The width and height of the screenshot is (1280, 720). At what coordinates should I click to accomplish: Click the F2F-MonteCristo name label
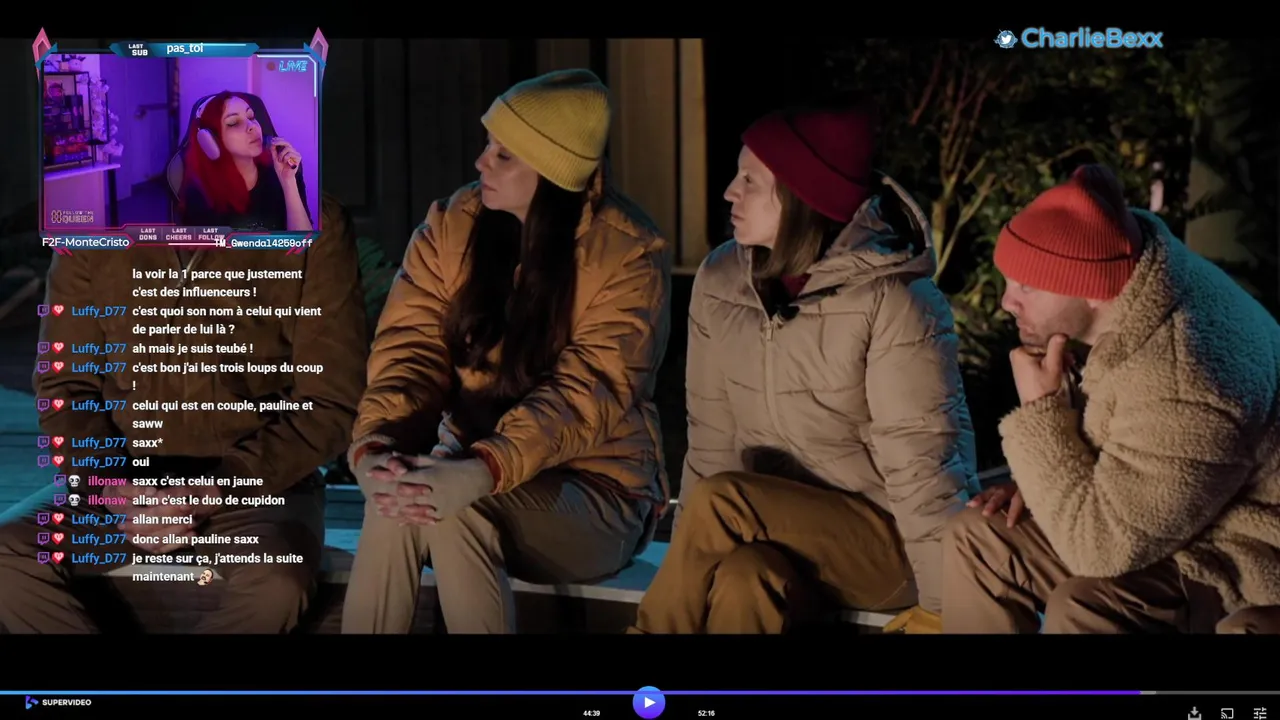[x=85, y=242]
